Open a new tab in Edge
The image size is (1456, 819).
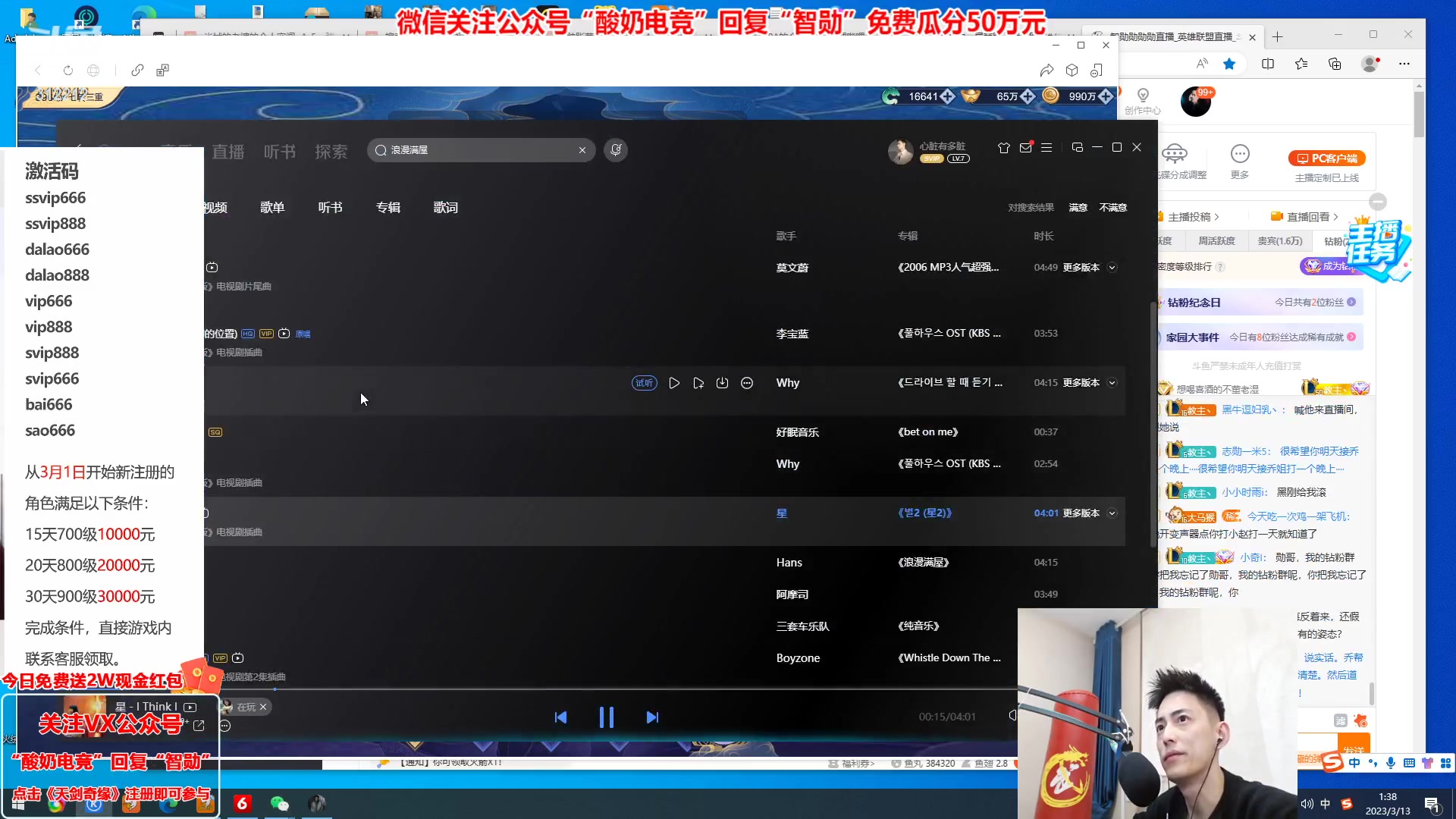pos(1278,36)
